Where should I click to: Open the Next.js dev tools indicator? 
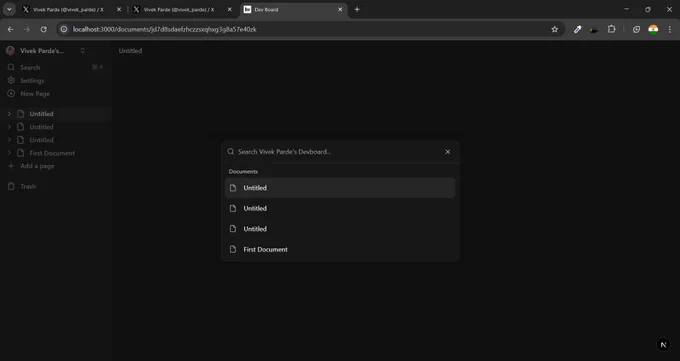(x=663, y=345)
